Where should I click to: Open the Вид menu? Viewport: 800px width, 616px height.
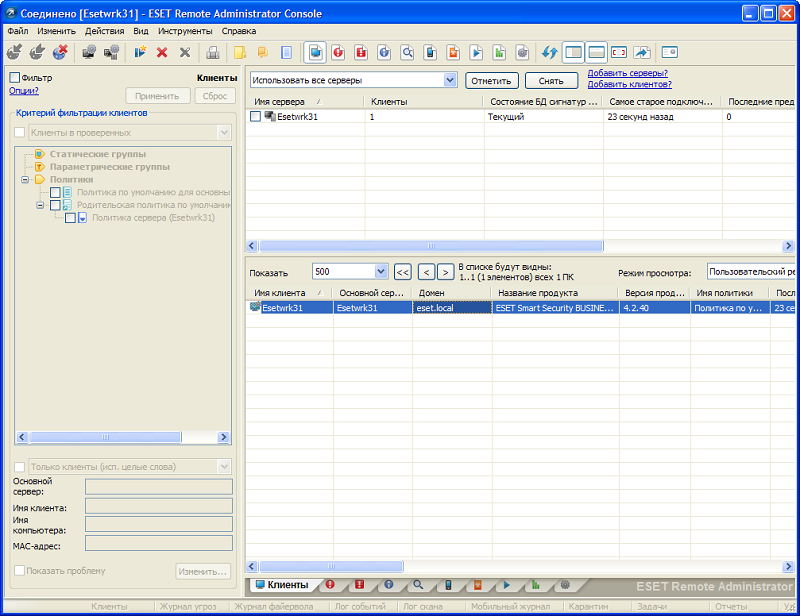[141, 31]
